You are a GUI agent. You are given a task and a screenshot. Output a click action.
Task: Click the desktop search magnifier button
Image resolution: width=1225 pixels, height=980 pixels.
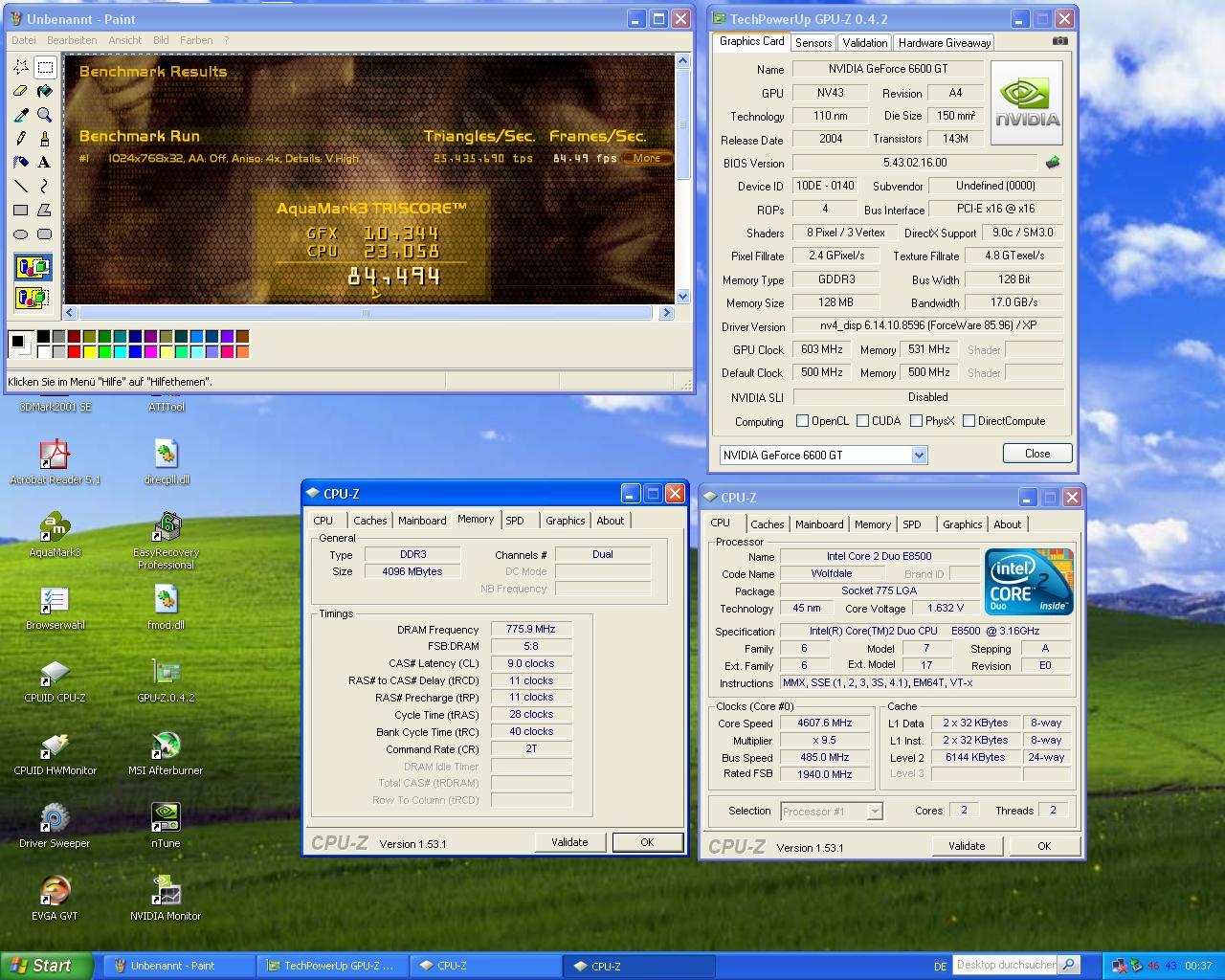(x=1070, y=965)
